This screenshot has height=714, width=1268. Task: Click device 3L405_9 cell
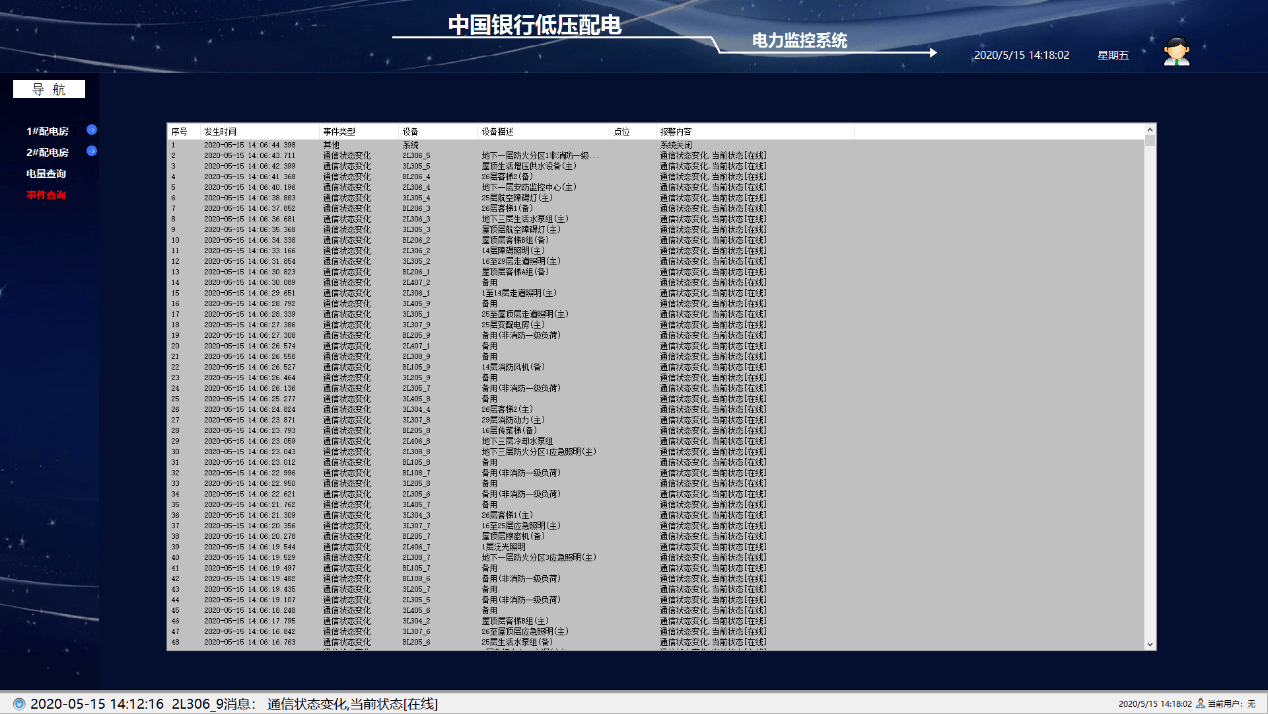pos(416,303)
